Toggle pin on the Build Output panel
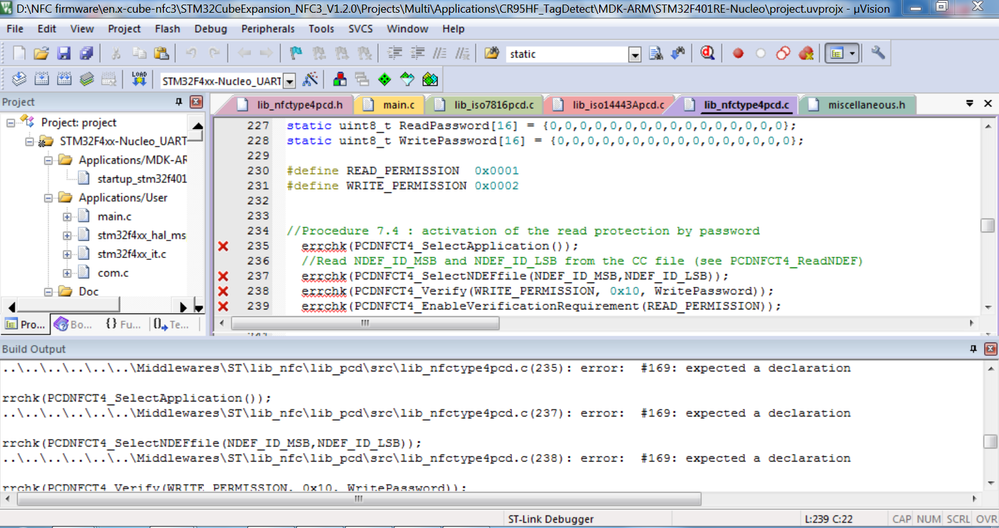This screenshot has height=528, width=999. pos(973,349)
